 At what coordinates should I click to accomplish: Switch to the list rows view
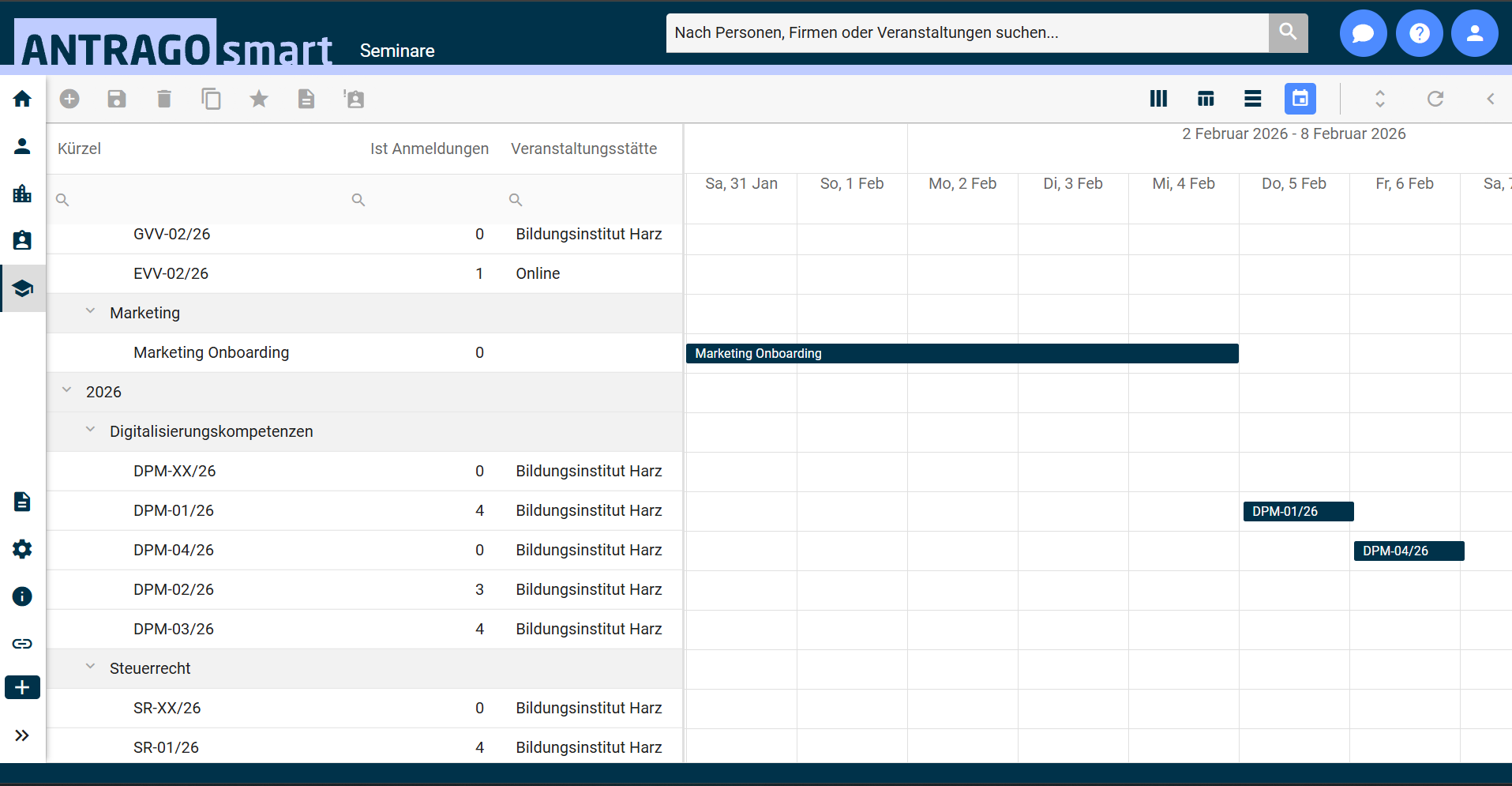click(1252, 99)
